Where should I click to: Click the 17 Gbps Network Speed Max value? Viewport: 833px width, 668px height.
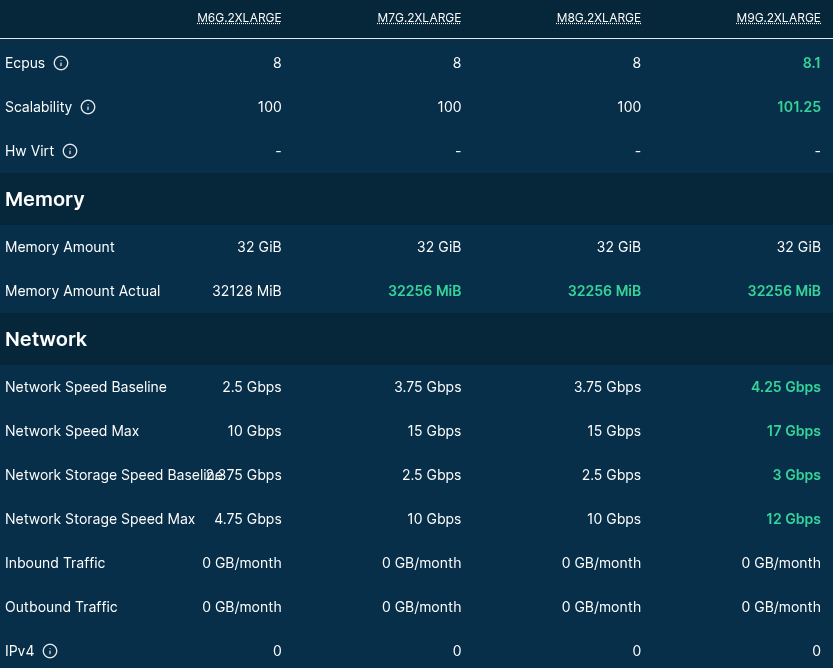794,431
